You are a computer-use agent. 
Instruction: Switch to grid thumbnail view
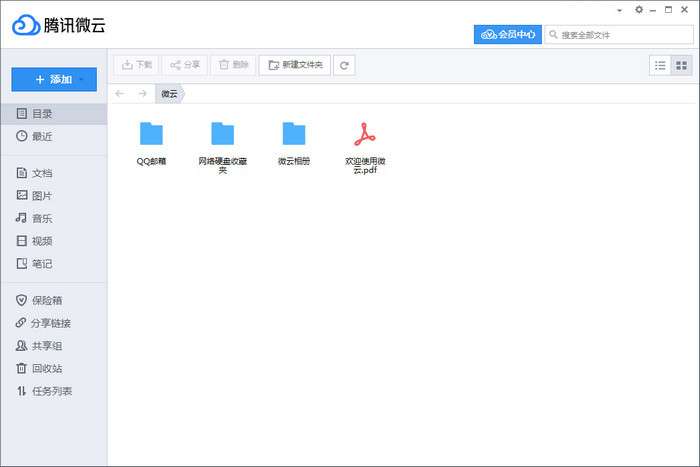click(x=682, y=65)
